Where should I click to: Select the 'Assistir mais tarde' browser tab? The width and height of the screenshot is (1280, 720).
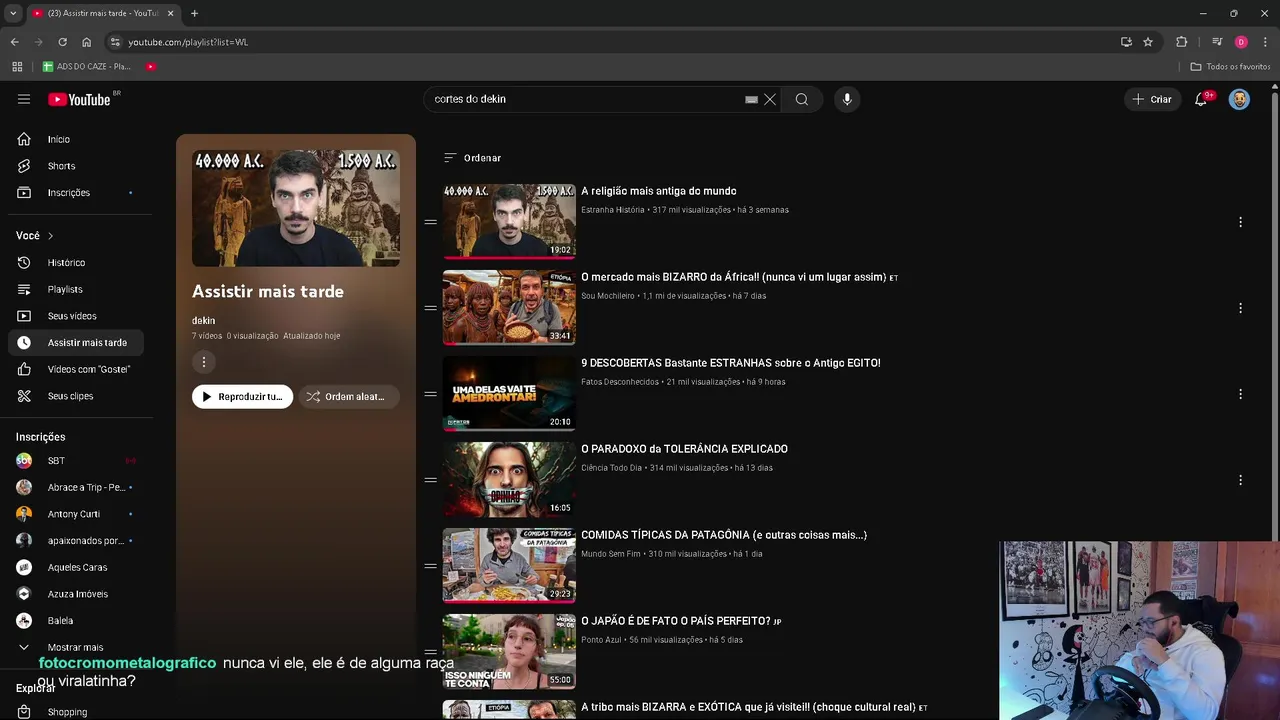point(101,13)
